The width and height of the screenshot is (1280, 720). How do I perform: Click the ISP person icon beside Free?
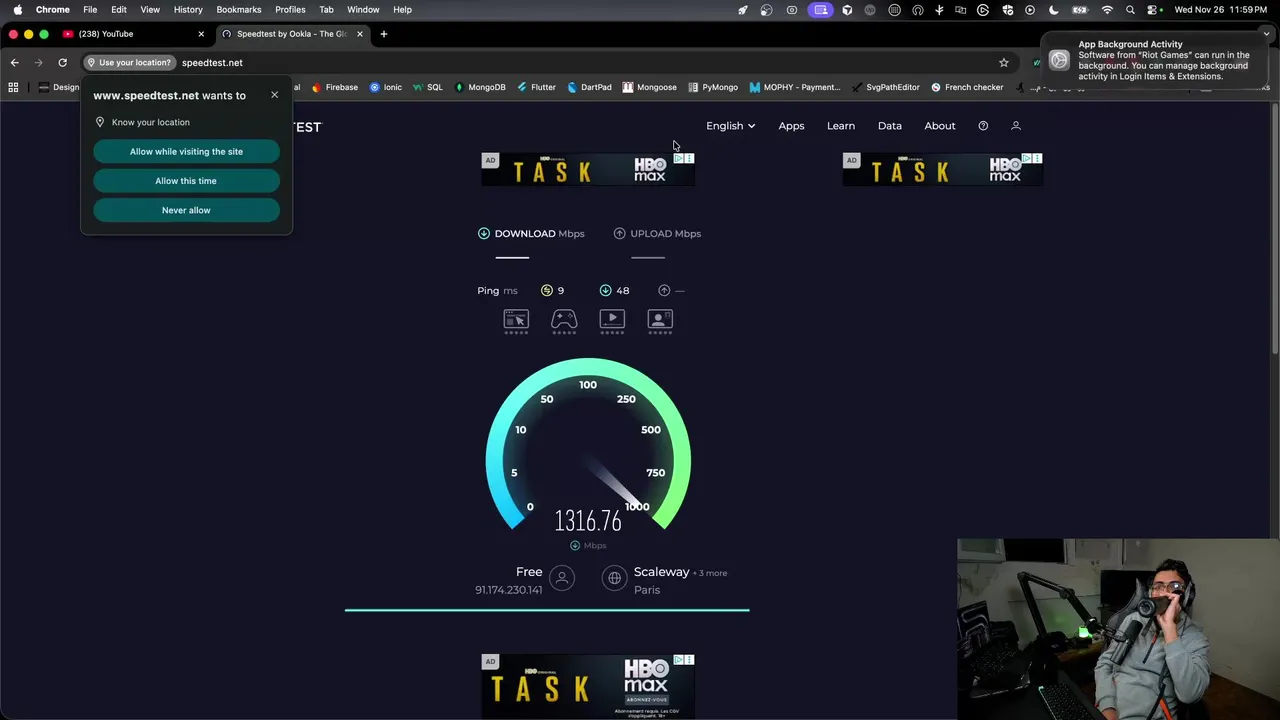[x=562, y=578]
